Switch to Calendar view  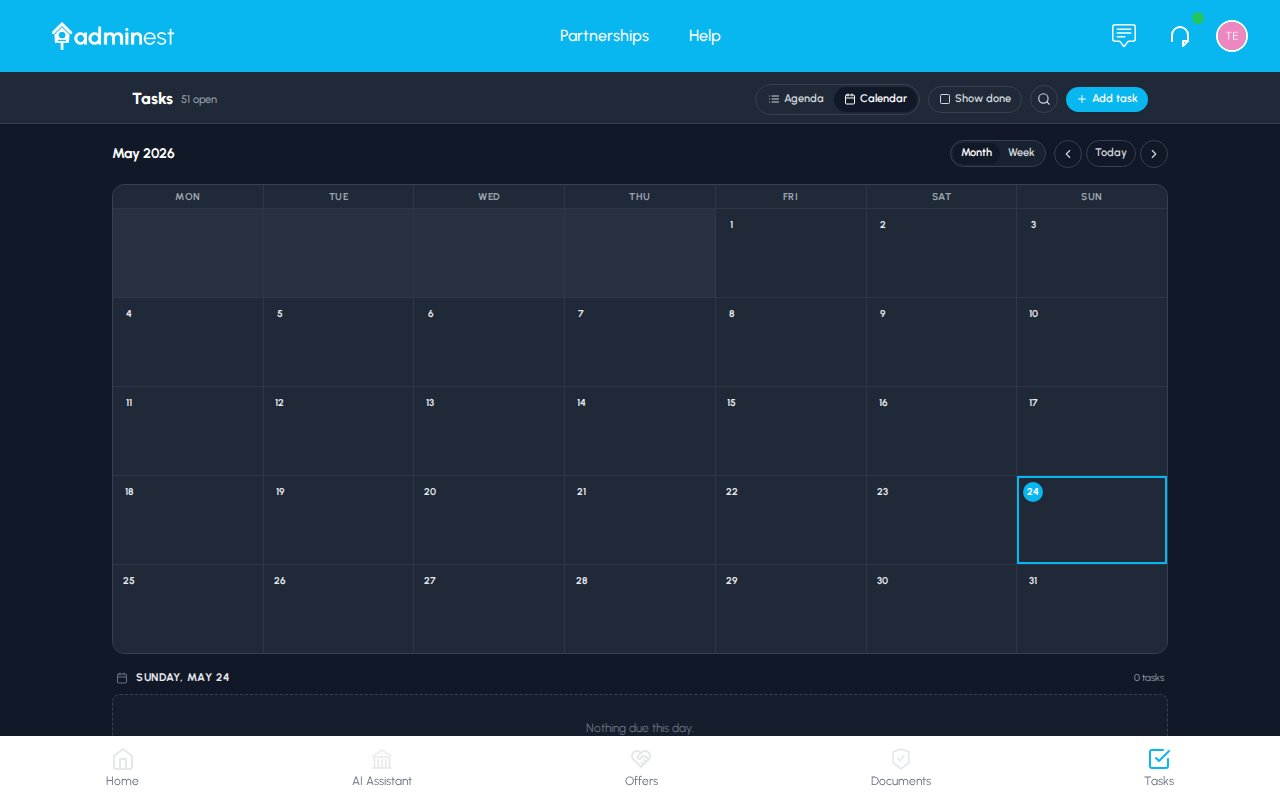click(875, 99)
